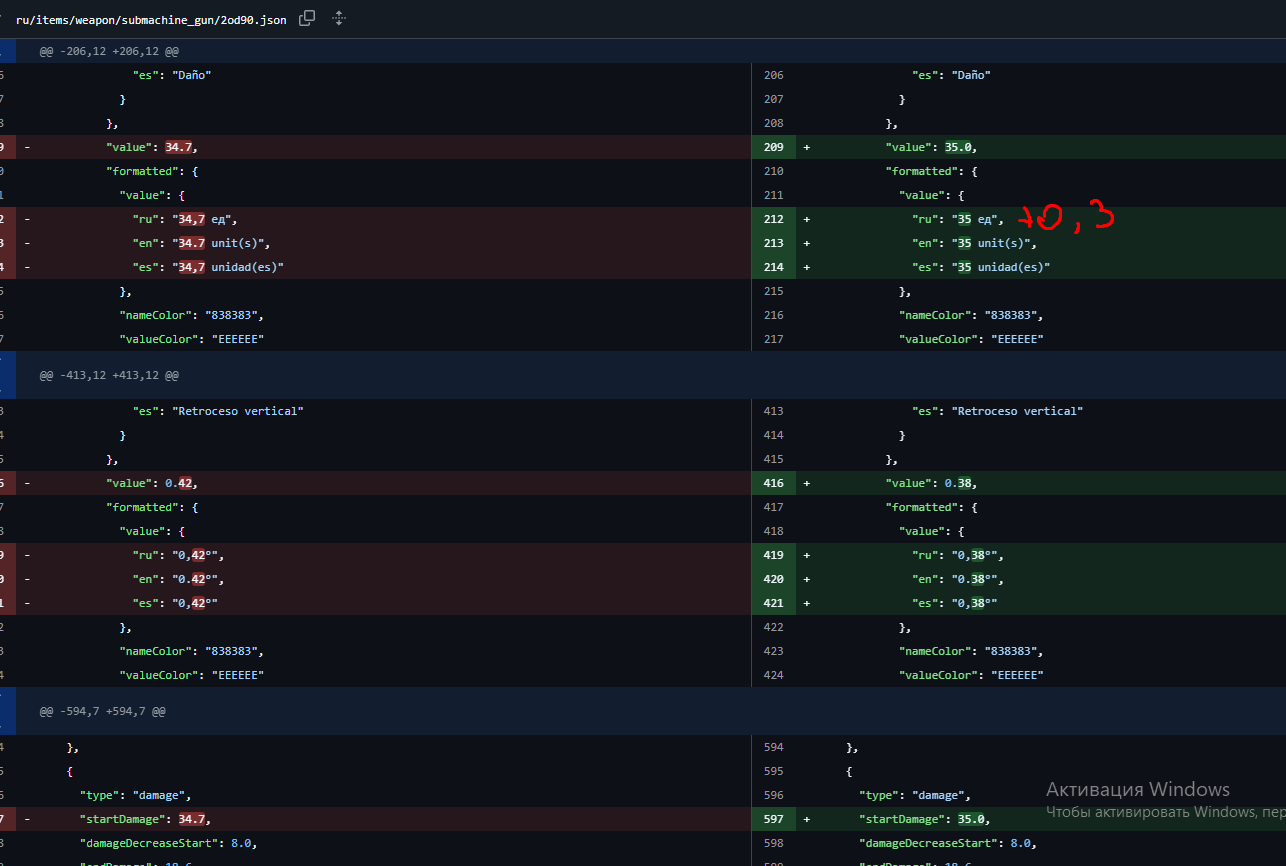The image size is (1286, 866).
Task: Expand hidden lines above hunk -206,12
Action: click(x=7, y=51)
